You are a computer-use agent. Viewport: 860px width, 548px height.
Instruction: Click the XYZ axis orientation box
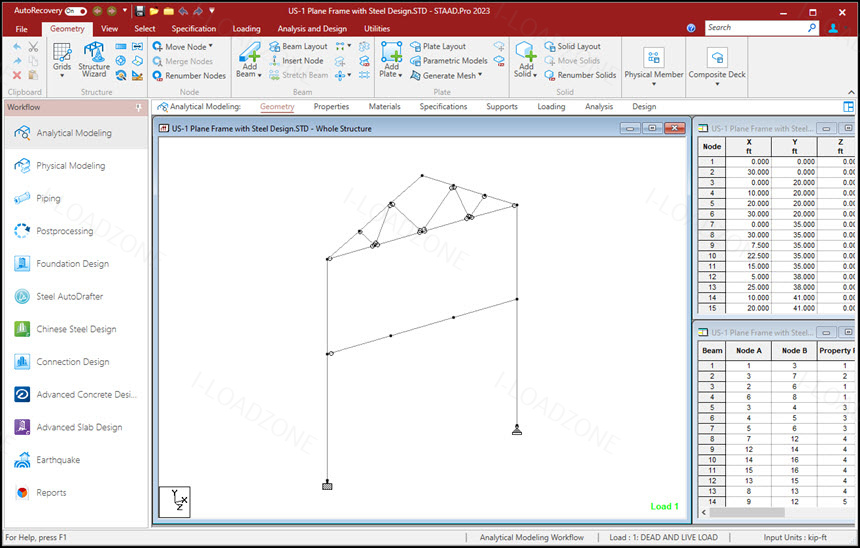pos(174,501)
